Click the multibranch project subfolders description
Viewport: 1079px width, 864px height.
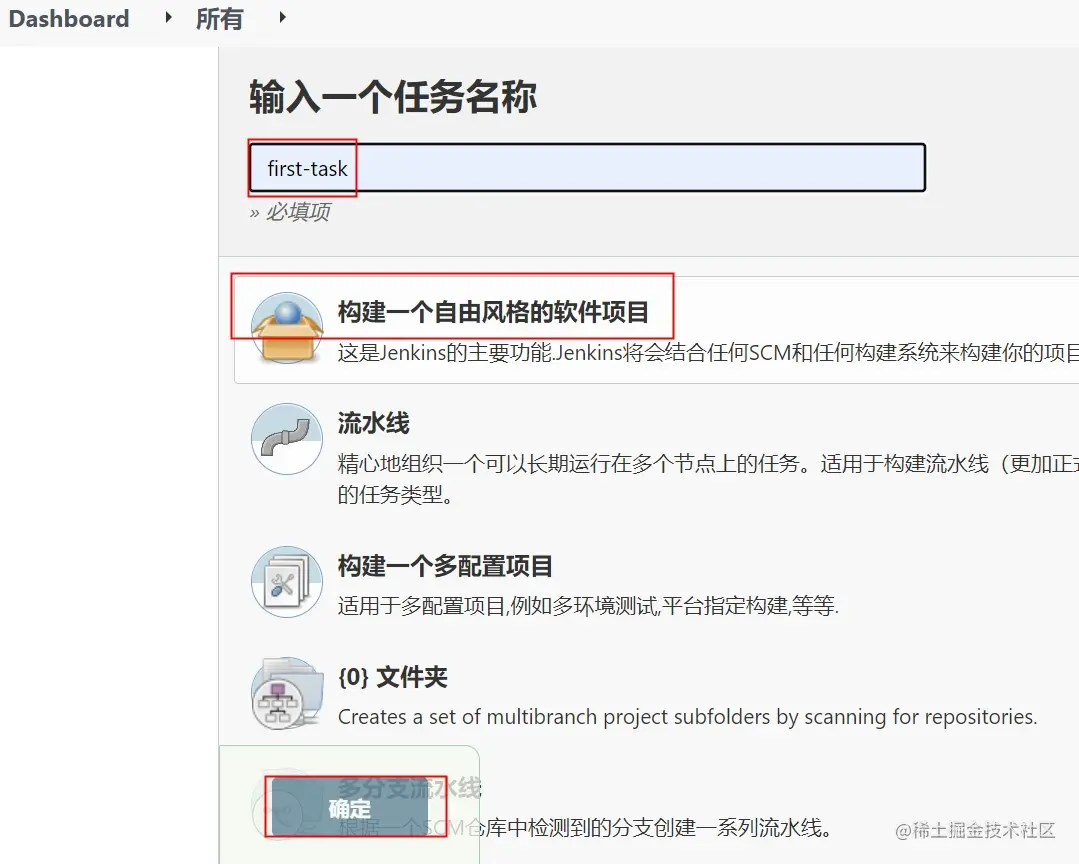[x=687, y=717]
